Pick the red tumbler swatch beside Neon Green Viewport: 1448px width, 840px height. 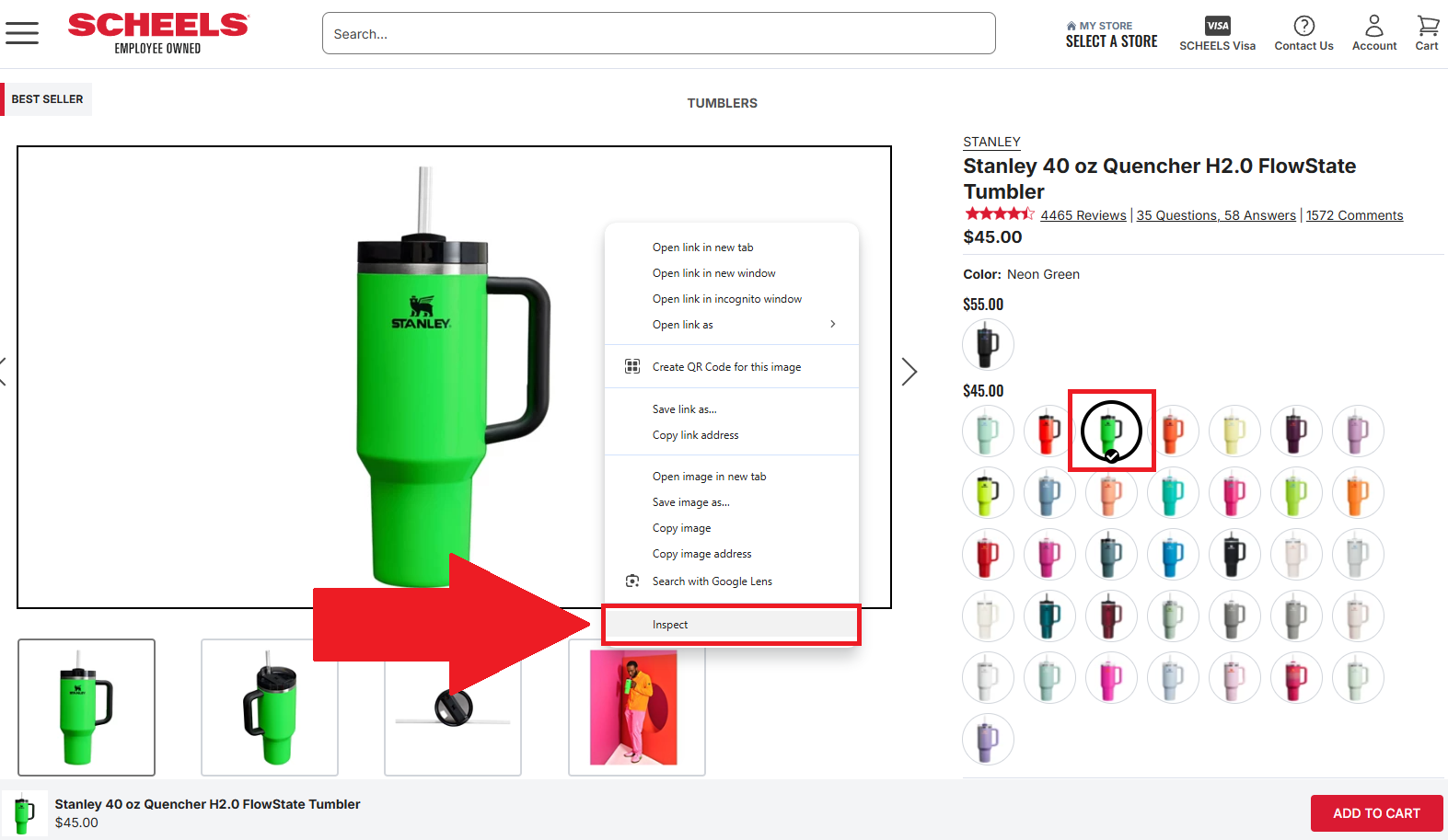(1048, 431)
